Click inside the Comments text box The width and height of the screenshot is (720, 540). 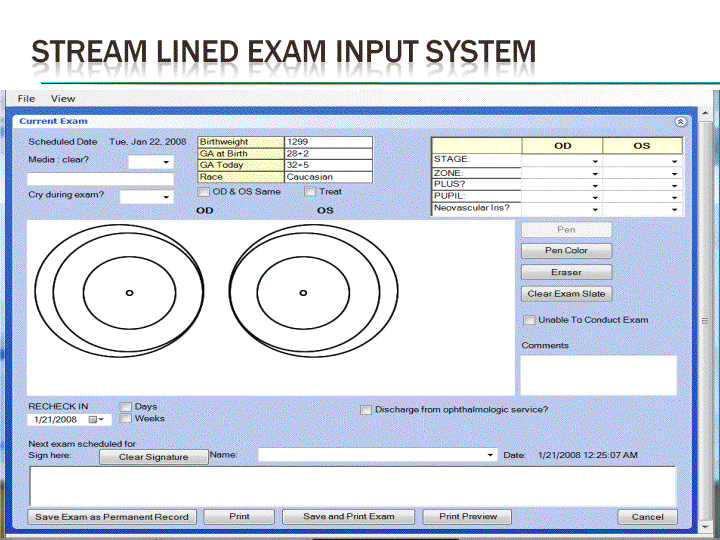coord(598,375)
